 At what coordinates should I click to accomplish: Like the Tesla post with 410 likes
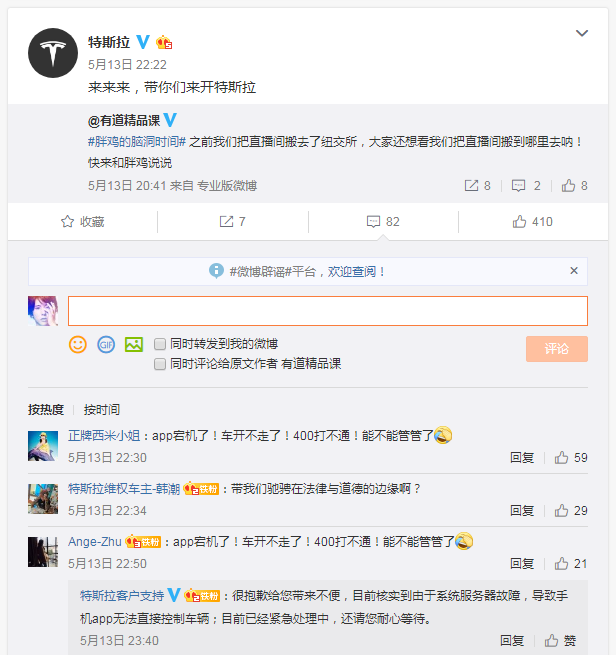pyautogui.click(x=531, y=221)
